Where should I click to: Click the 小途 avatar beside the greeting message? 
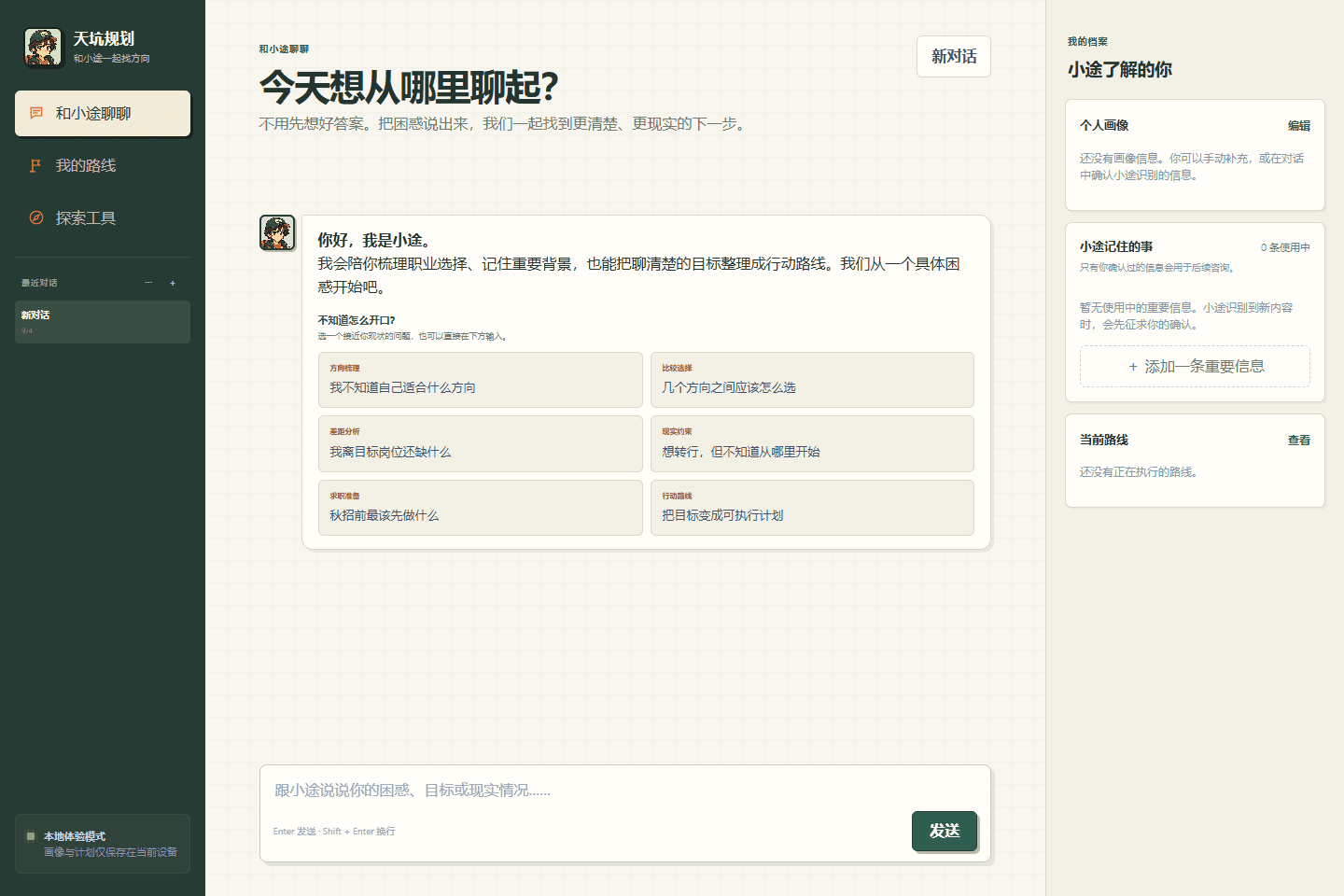(277, 232)
